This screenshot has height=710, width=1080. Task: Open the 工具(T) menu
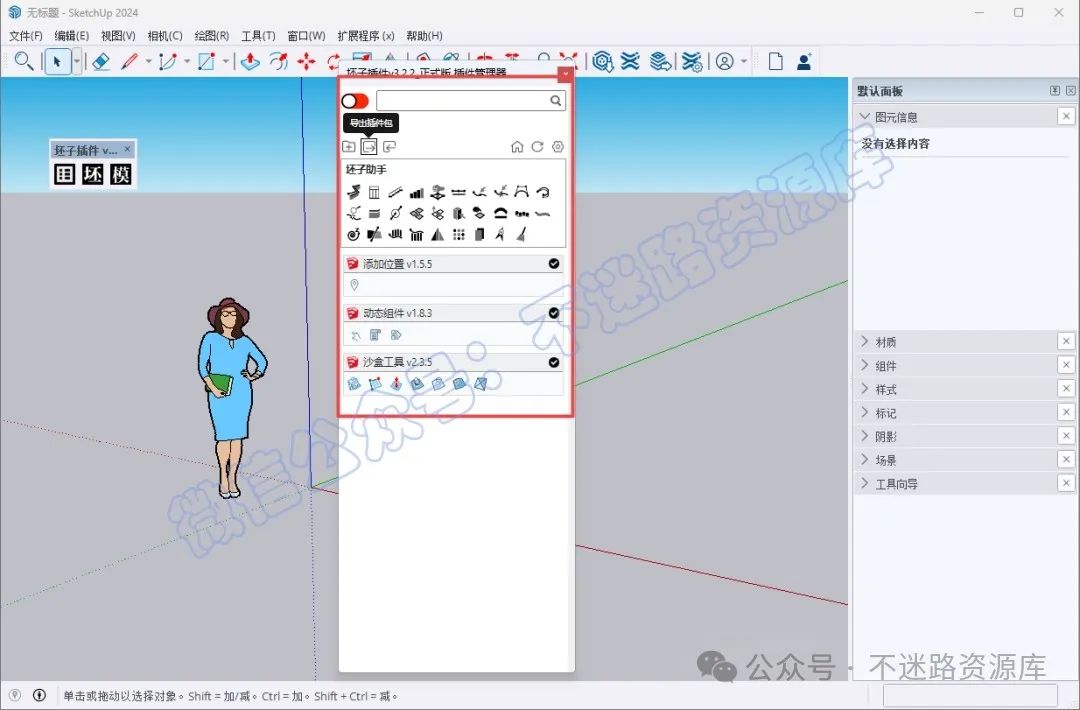click(258, 36)
